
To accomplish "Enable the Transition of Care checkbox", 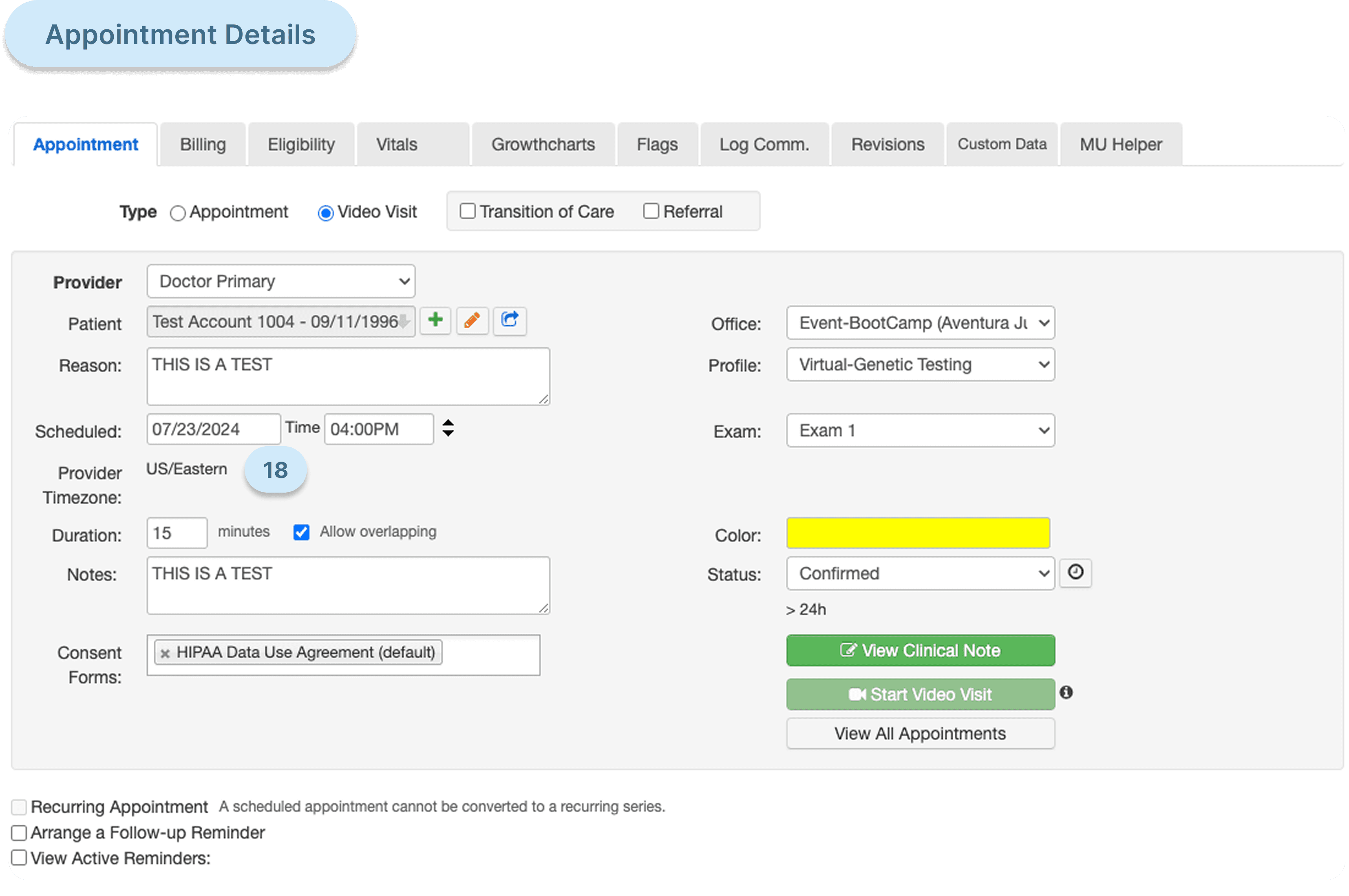I will (468, 211).
